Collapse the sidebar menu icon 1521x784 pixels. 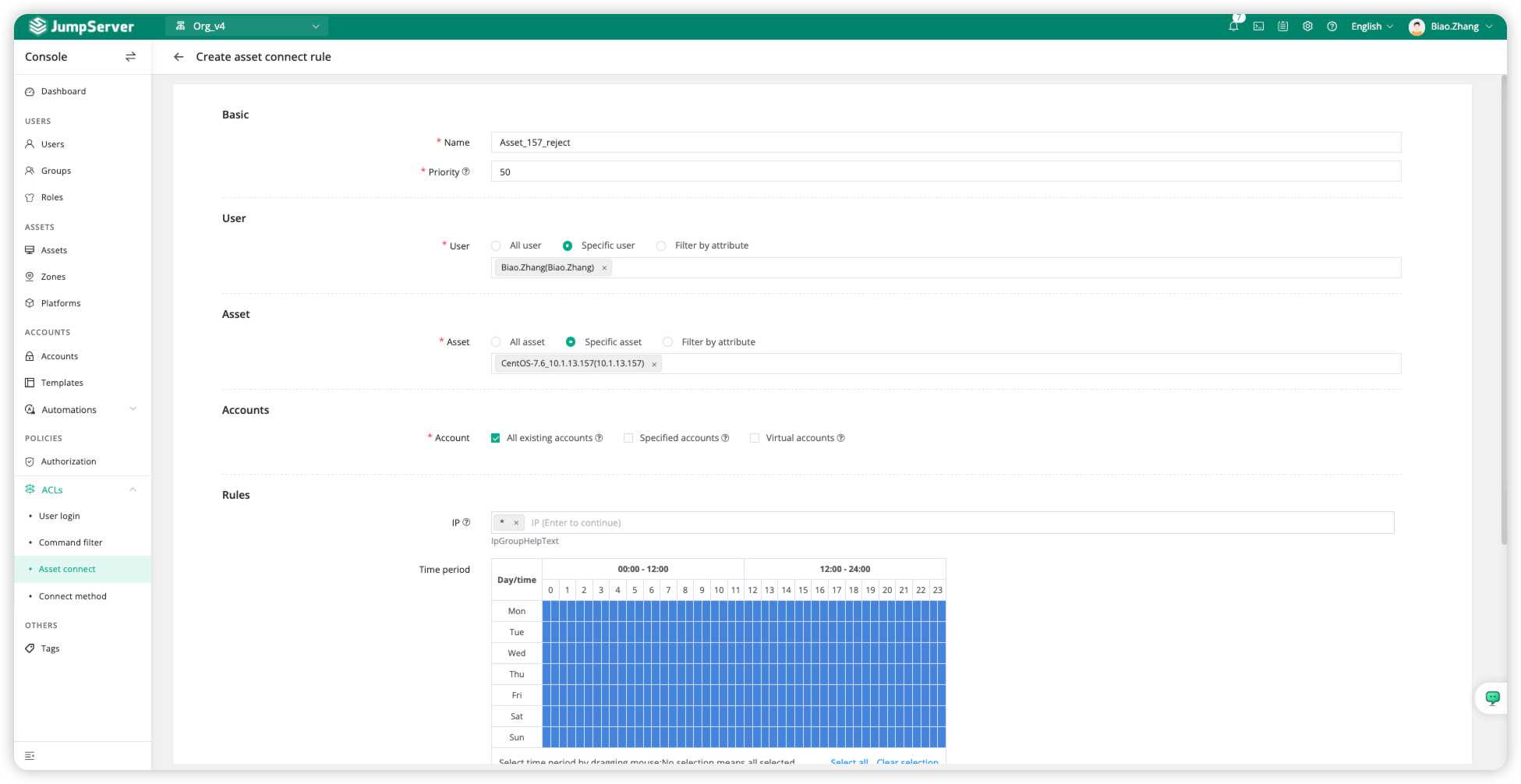(x=30, y=756)
